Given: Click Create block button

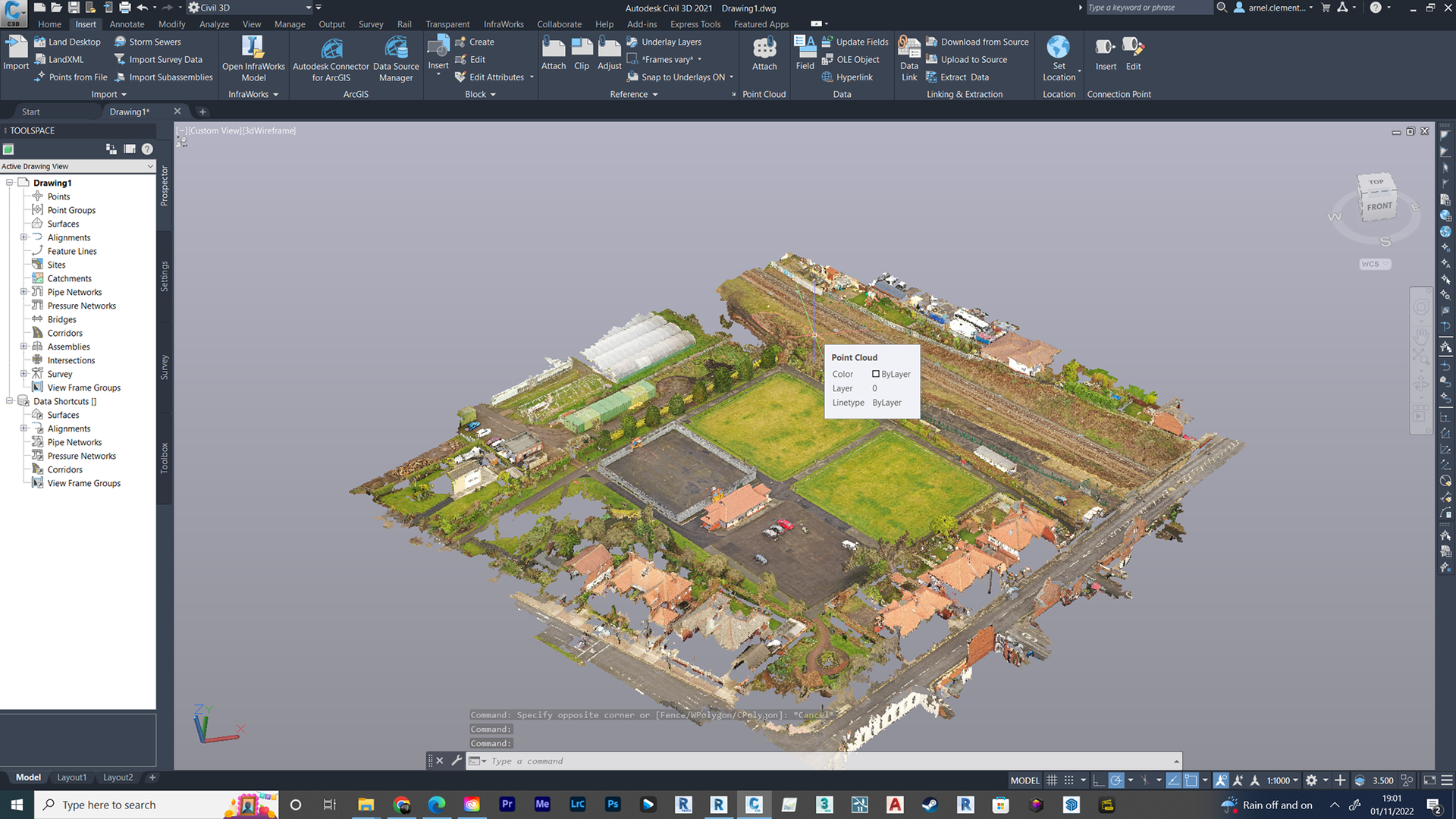Looking at the screenshot, I should 475,42.
